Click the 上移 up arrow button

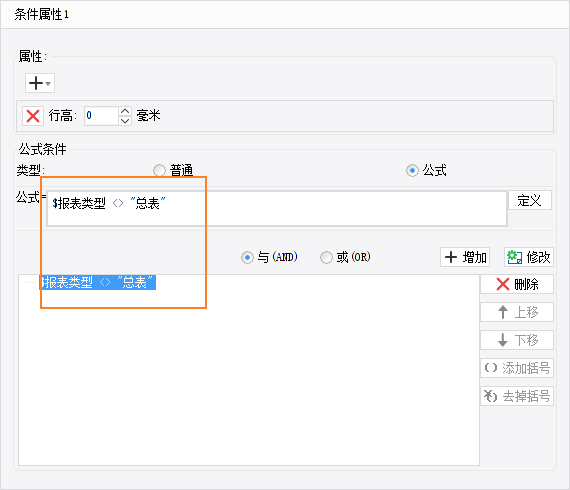517,312
